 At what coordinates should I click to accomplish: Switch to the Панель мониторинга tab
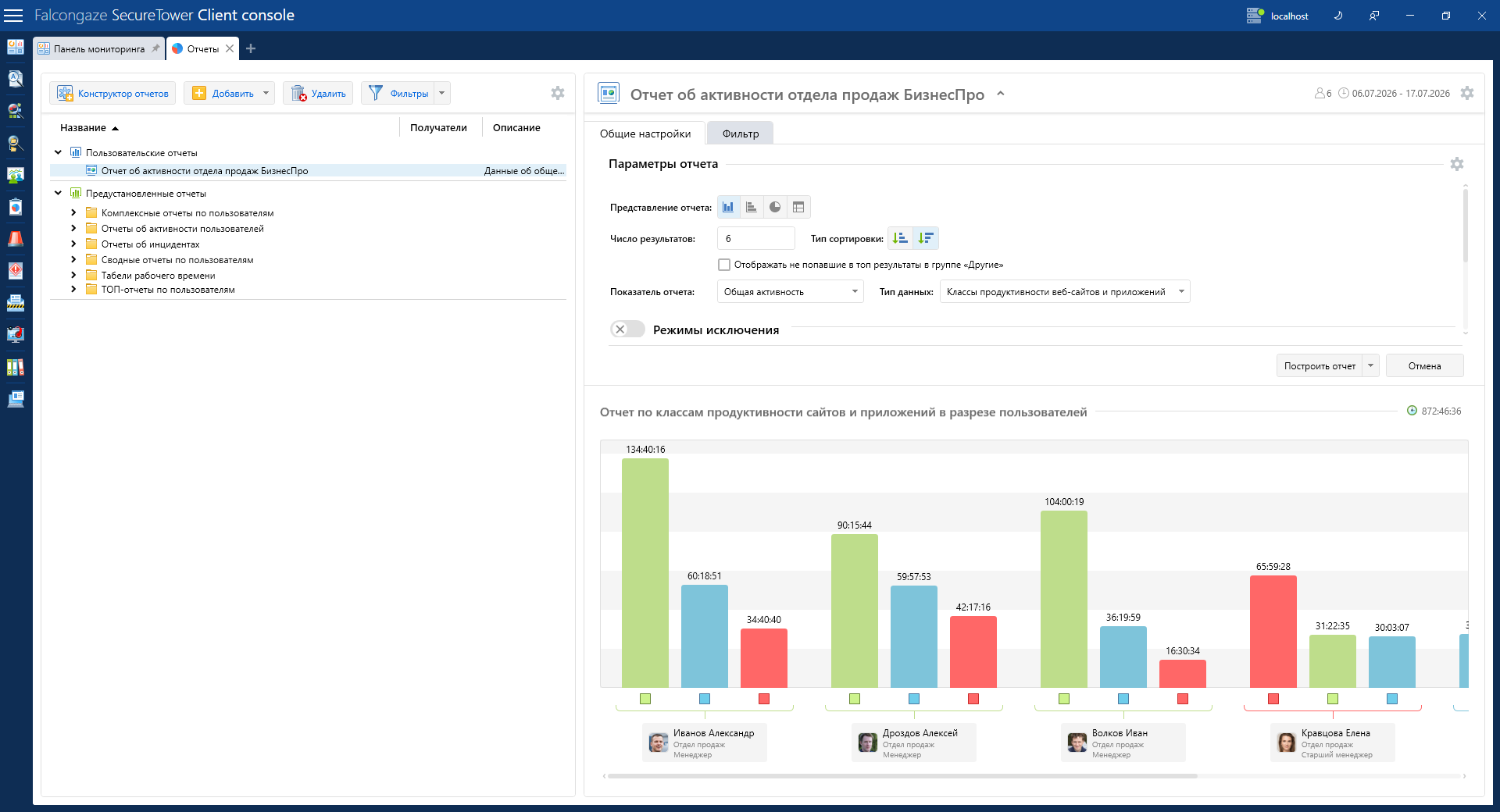tap(99, 48)
